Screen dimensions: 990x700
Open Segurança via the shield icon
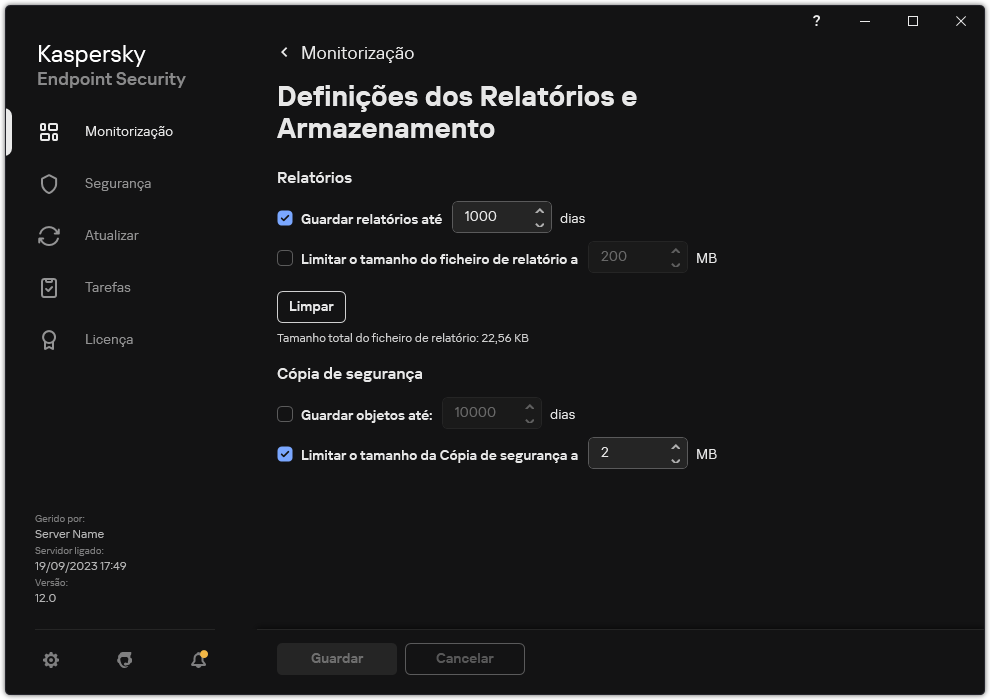coord(49,183)
